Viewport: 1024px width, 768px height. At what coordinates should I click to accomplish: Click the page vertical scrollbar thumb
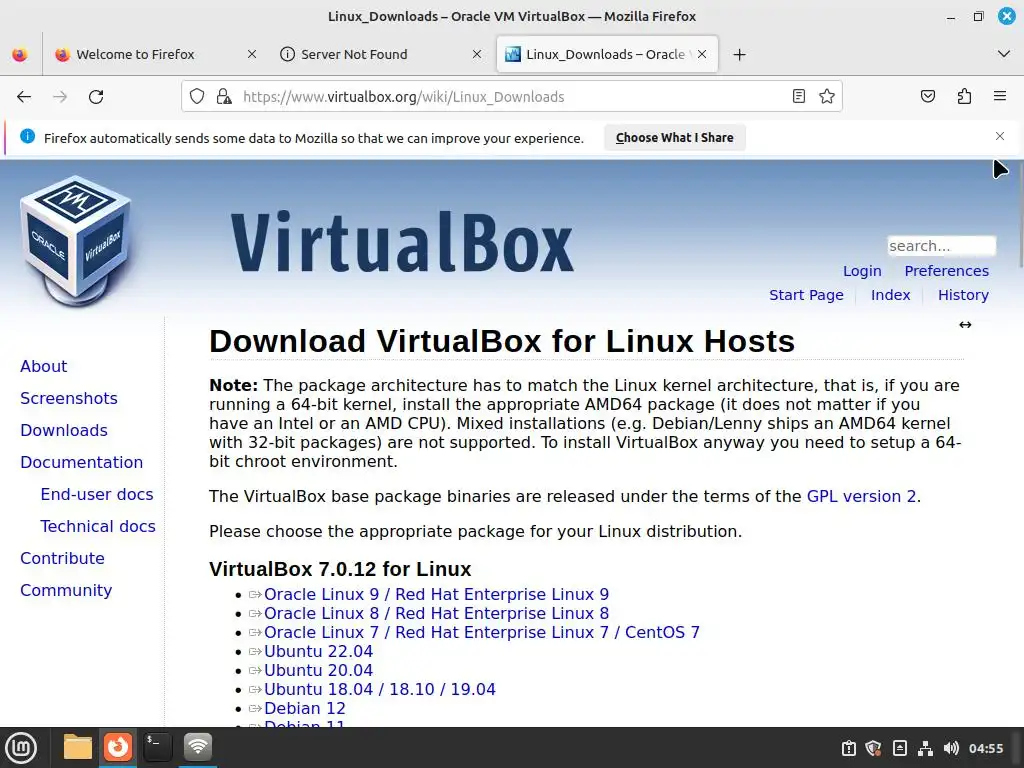[1021, 214]
